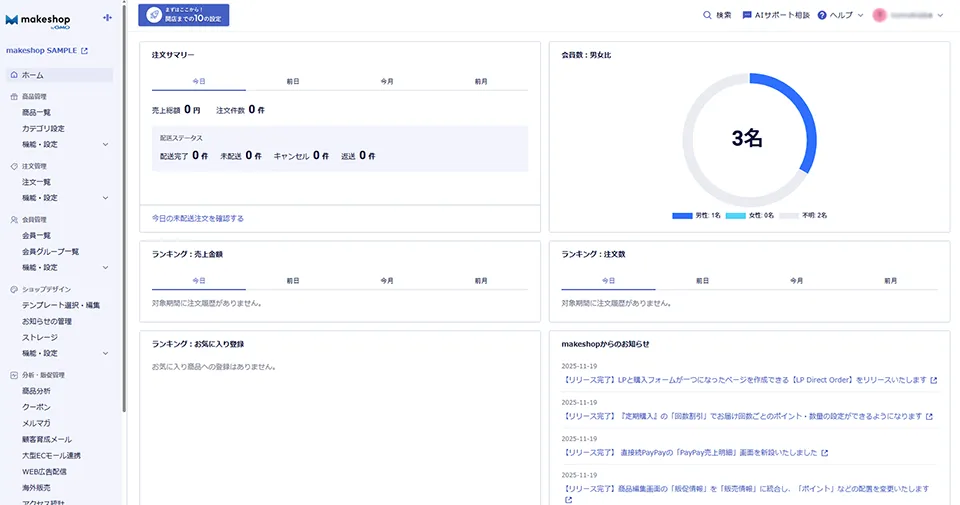Select 今月 tab in ランキング：売上金額
This screenshot has width=960, height=505.
[387, 281]
